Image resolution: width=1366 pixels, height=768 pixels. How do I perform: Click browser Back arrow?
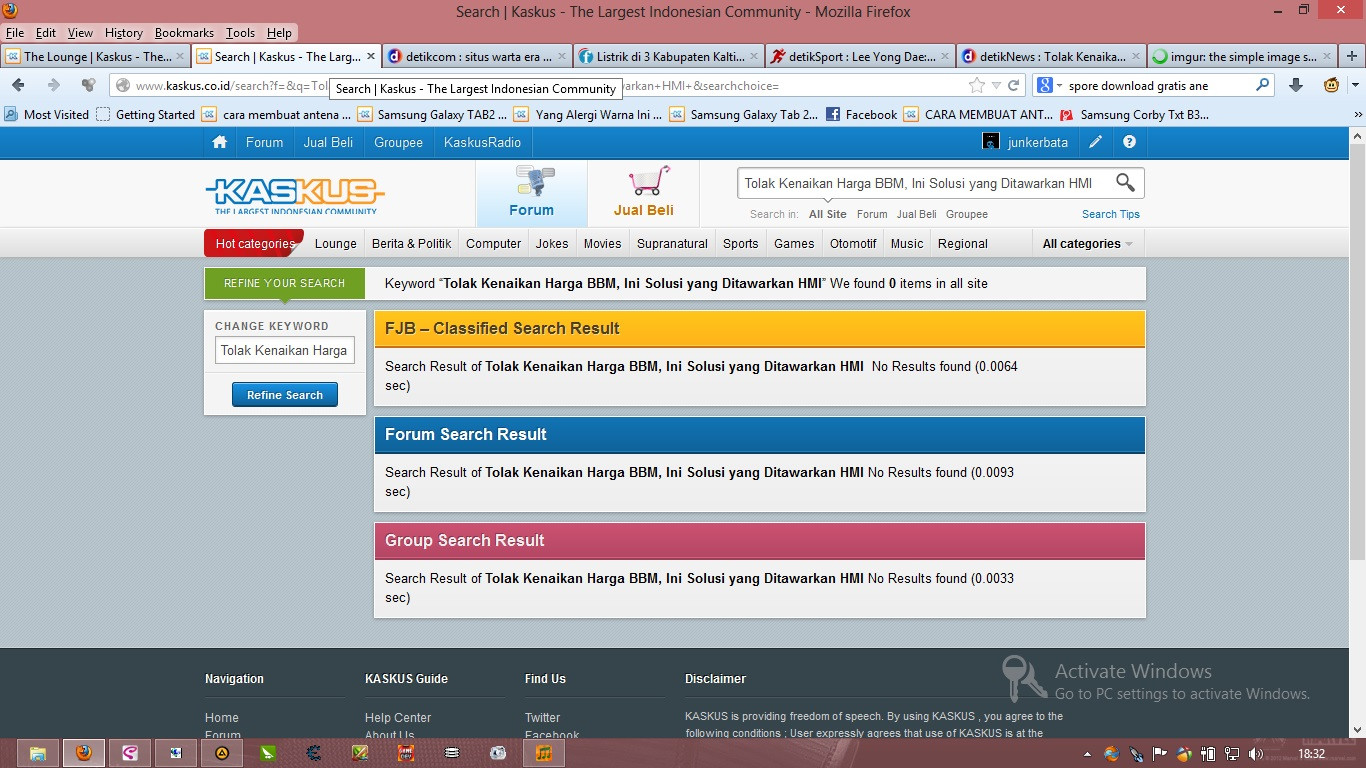coord(18,86)
